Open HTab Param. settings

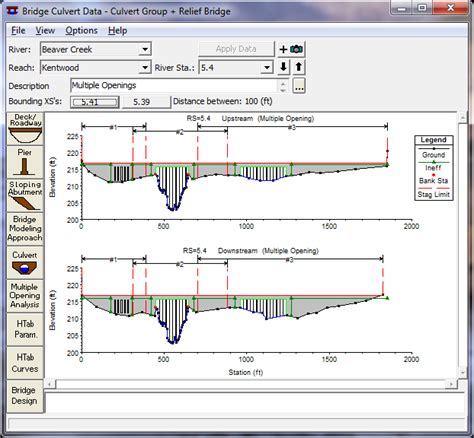(x=25, y=329)
